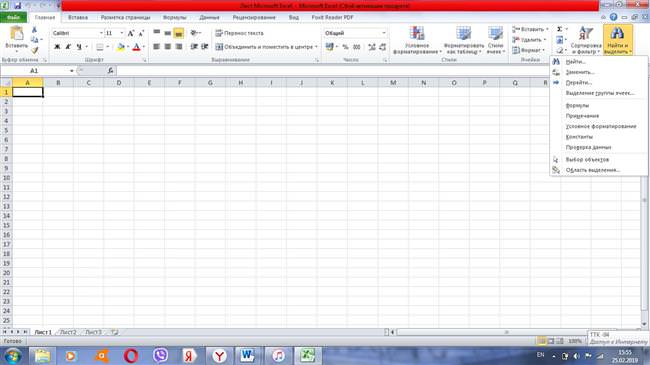Choose Заменить... from the Find menu
Image resolution: width=650 pixels, height=365 pixels.
point(580,72)
